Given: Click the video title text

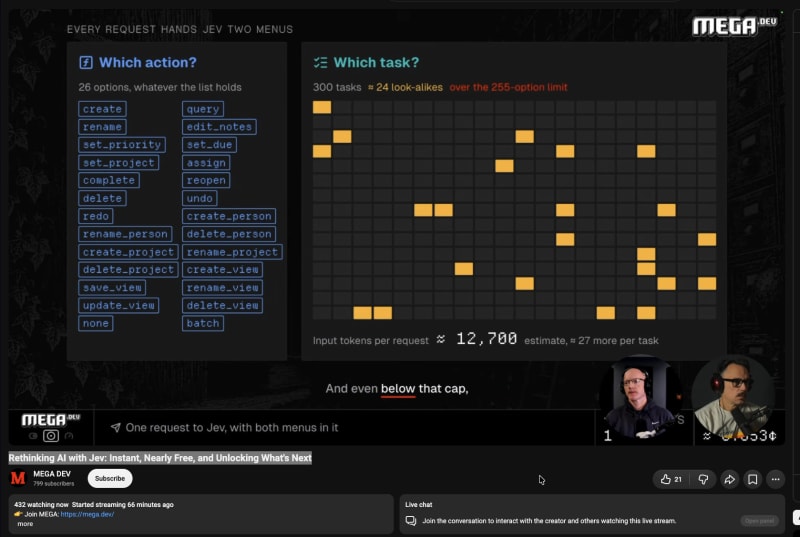Looking at the screenshot, I should [160, 458].
